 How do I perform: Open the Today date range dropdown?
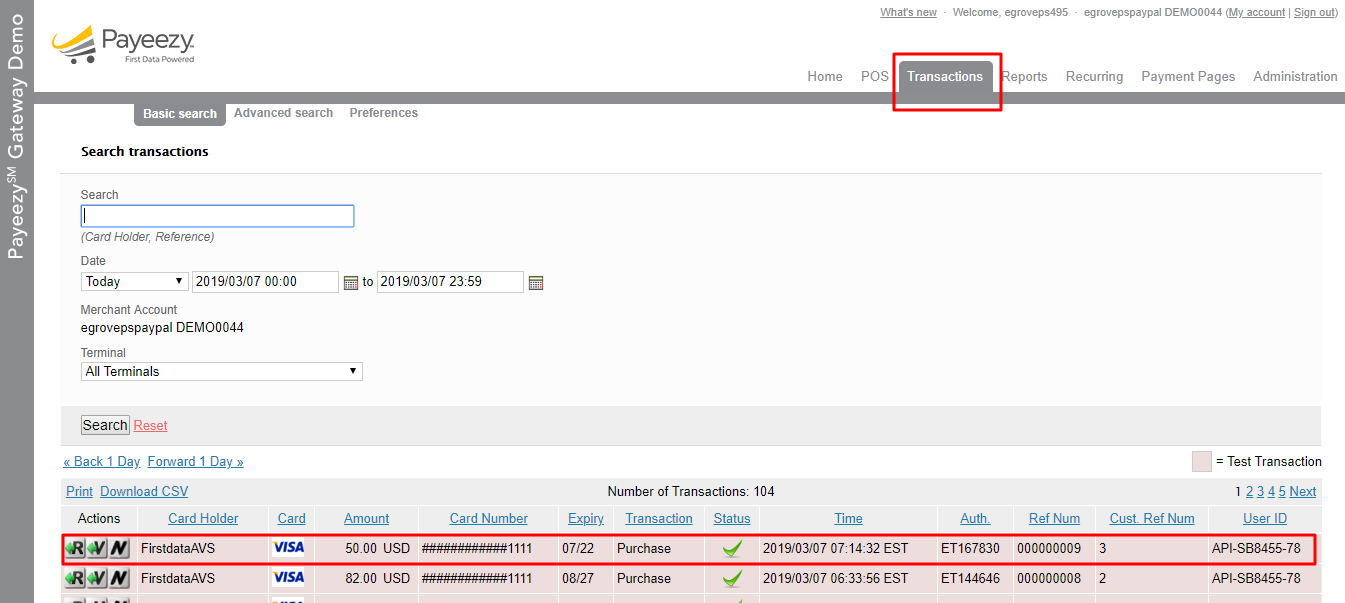135,282
